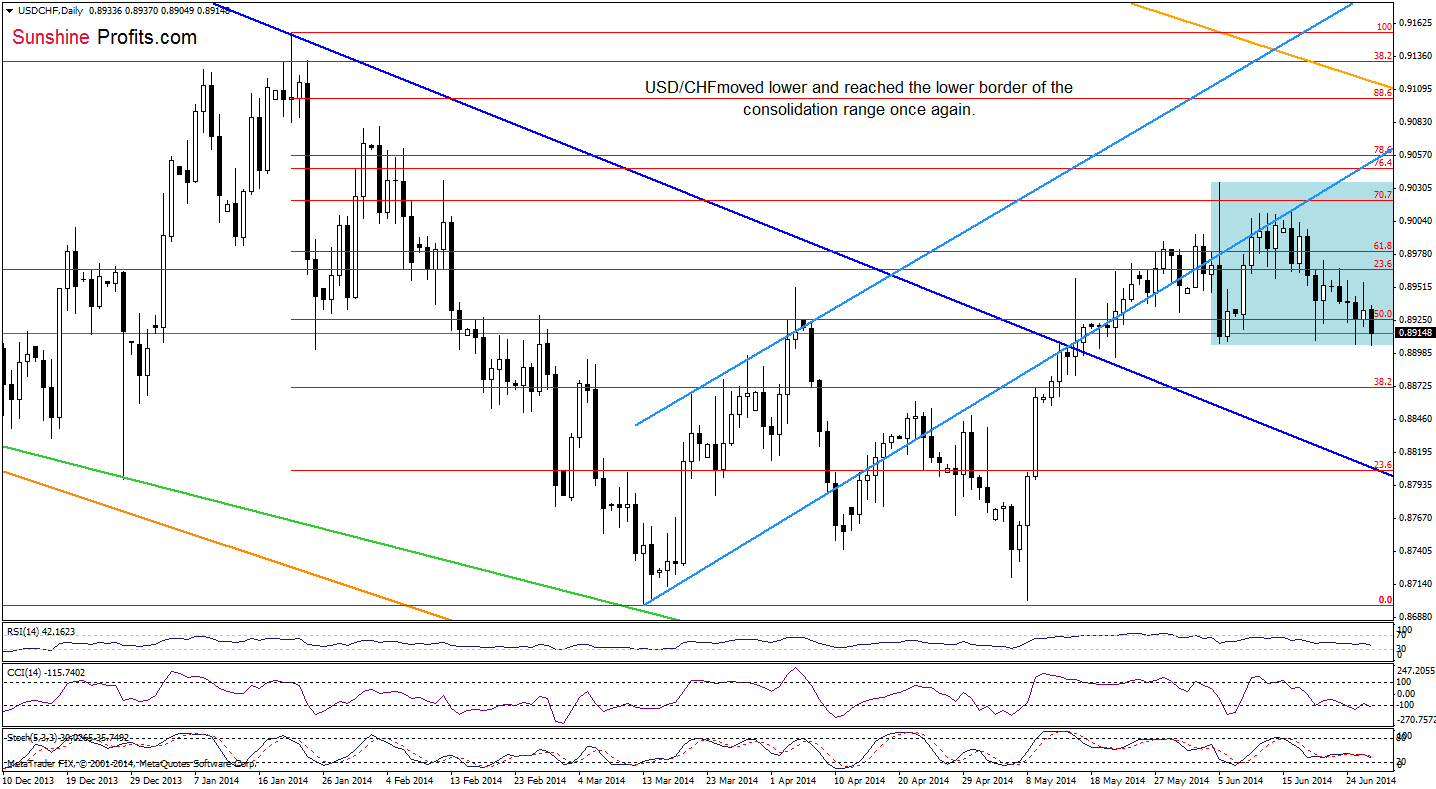
Task: Click the red 78.6 Fibonacci level label
Action: click(x=1383, y=150)
